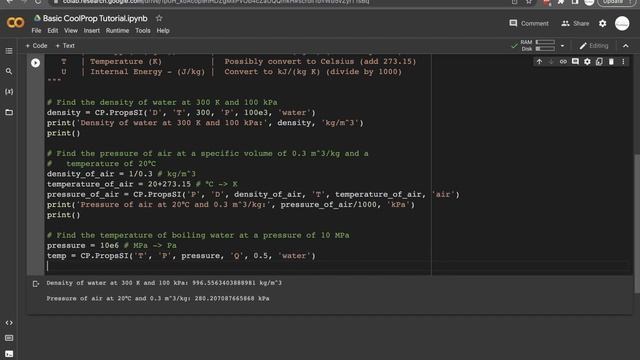Clear the cell output
Image resolution: width=640 pixels, height=360 pixels.
[x=36, y=284]
